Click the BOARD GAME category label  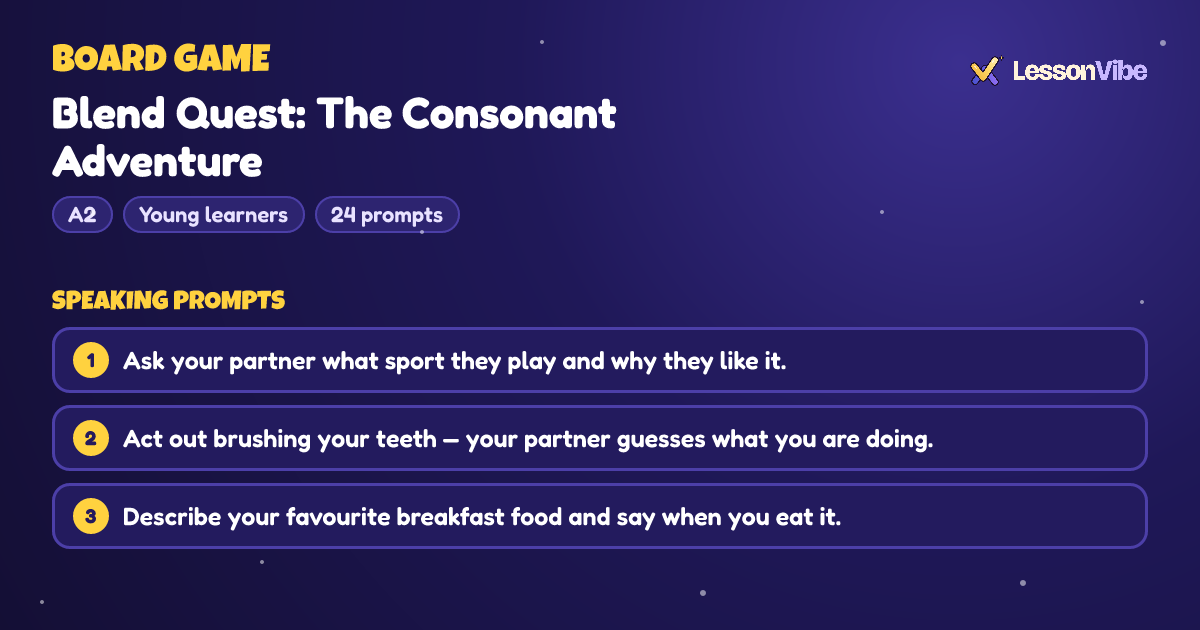[x=161, y=59]
